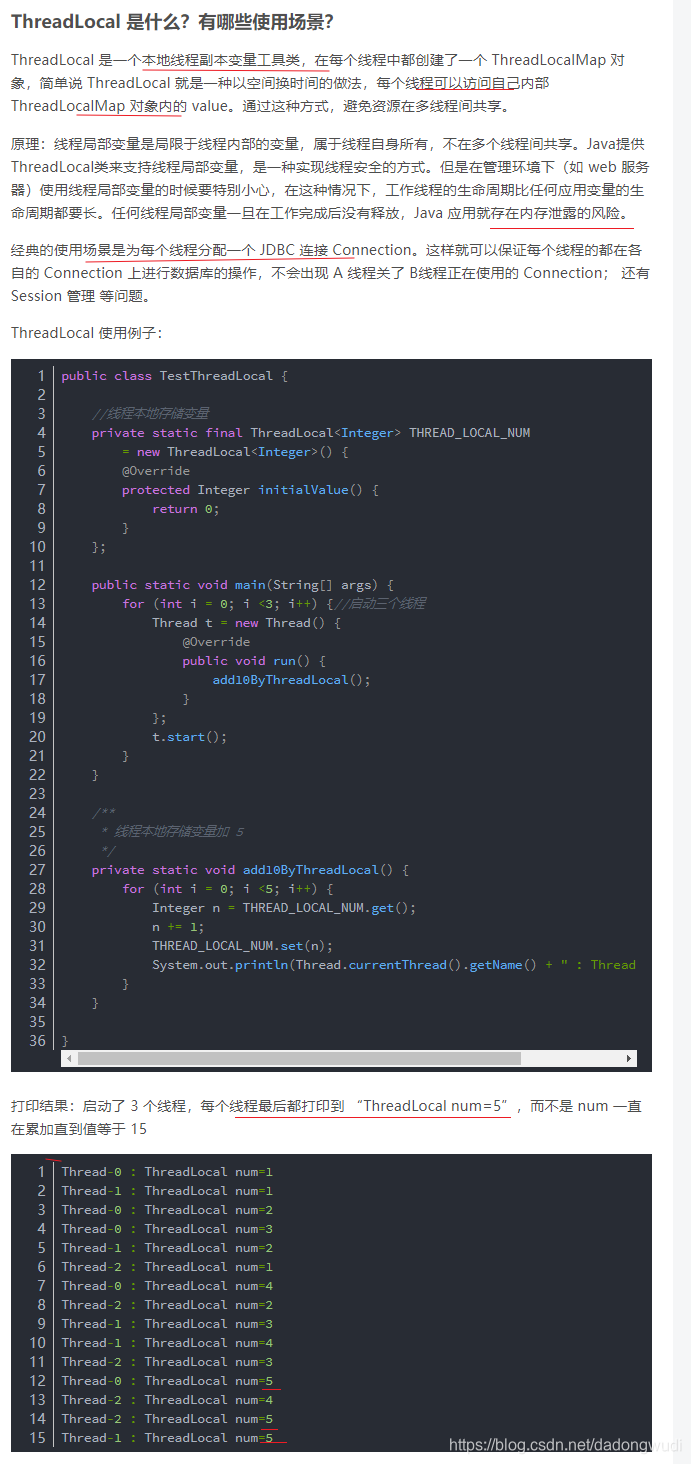Click output row 2 'Thread-1 : ThreadLocal num=1'
The width and height of the screenshot is (691, 1464).
pos(167,1191)
